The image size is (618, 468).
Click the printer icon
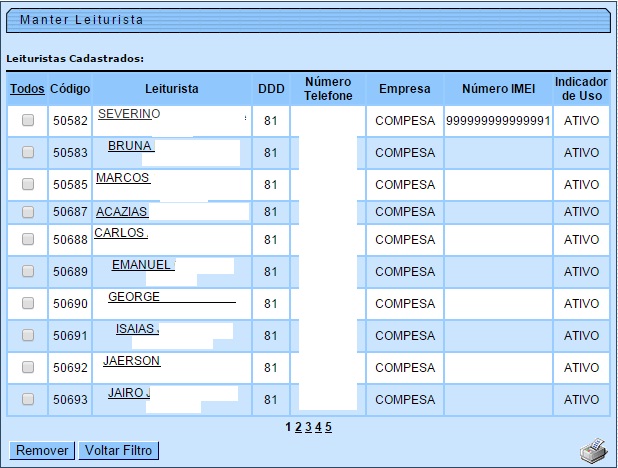point(592,452)
